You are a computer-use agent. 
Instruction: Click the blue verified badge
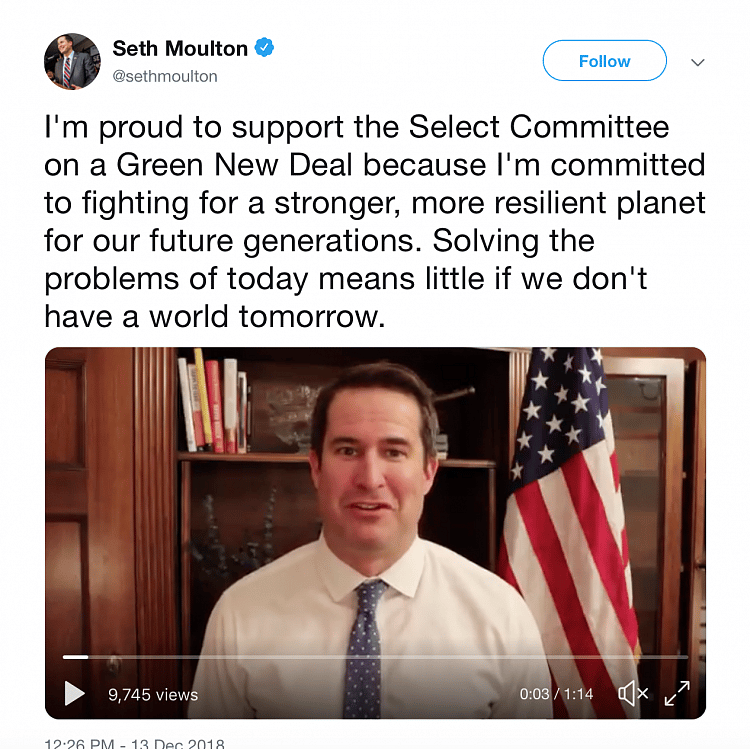point(265,48)
